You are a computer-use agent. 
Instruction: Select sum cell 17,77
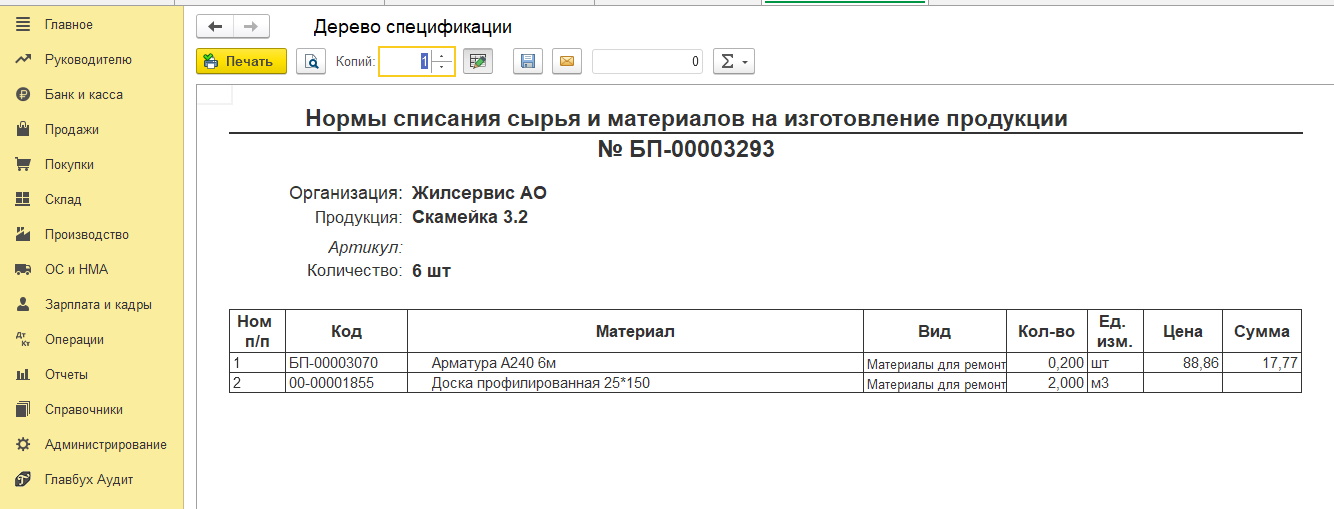(1261, 363)
